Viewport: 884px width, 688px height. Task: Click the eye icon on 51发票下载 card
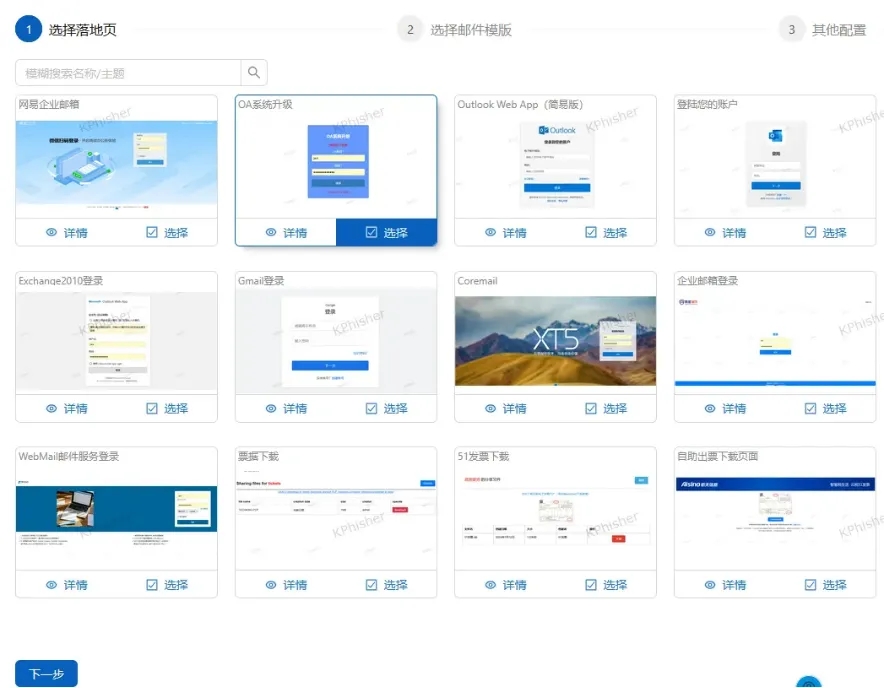(x=491, y=585)
